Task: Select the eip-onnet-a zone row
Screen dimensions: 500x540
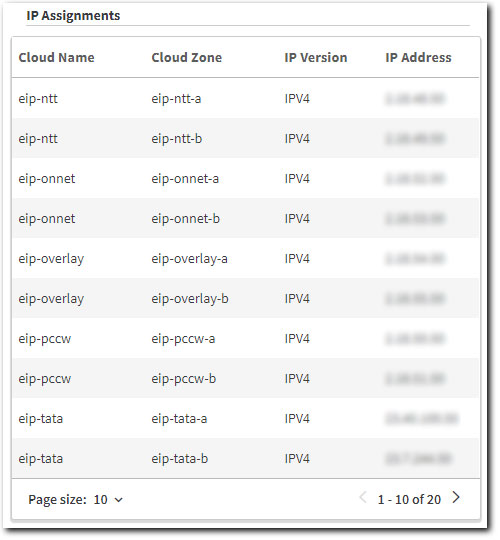Action: 246,178
